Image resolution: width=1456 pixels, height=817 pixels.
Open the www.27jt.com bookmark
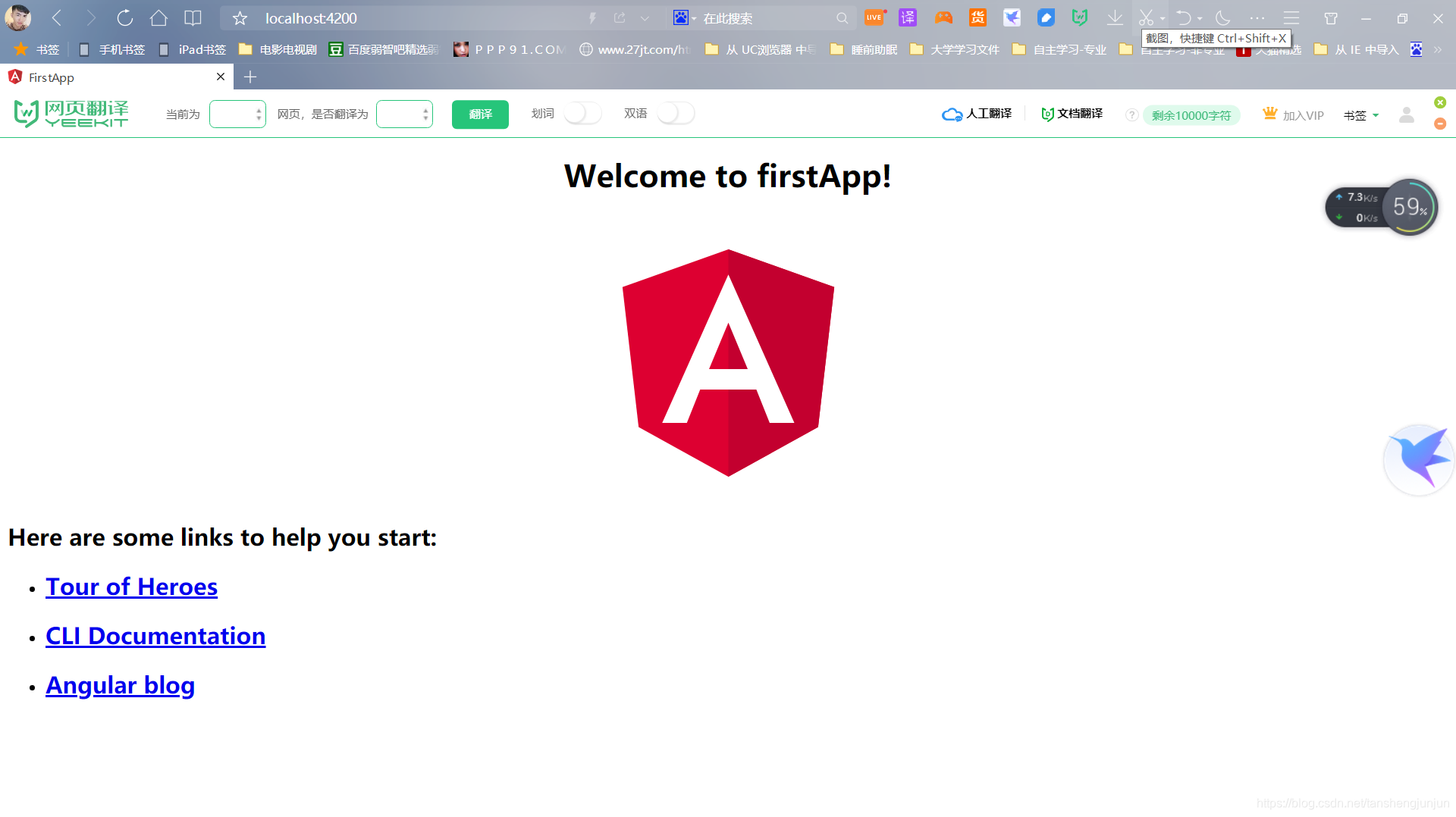(x=635, y=49)
